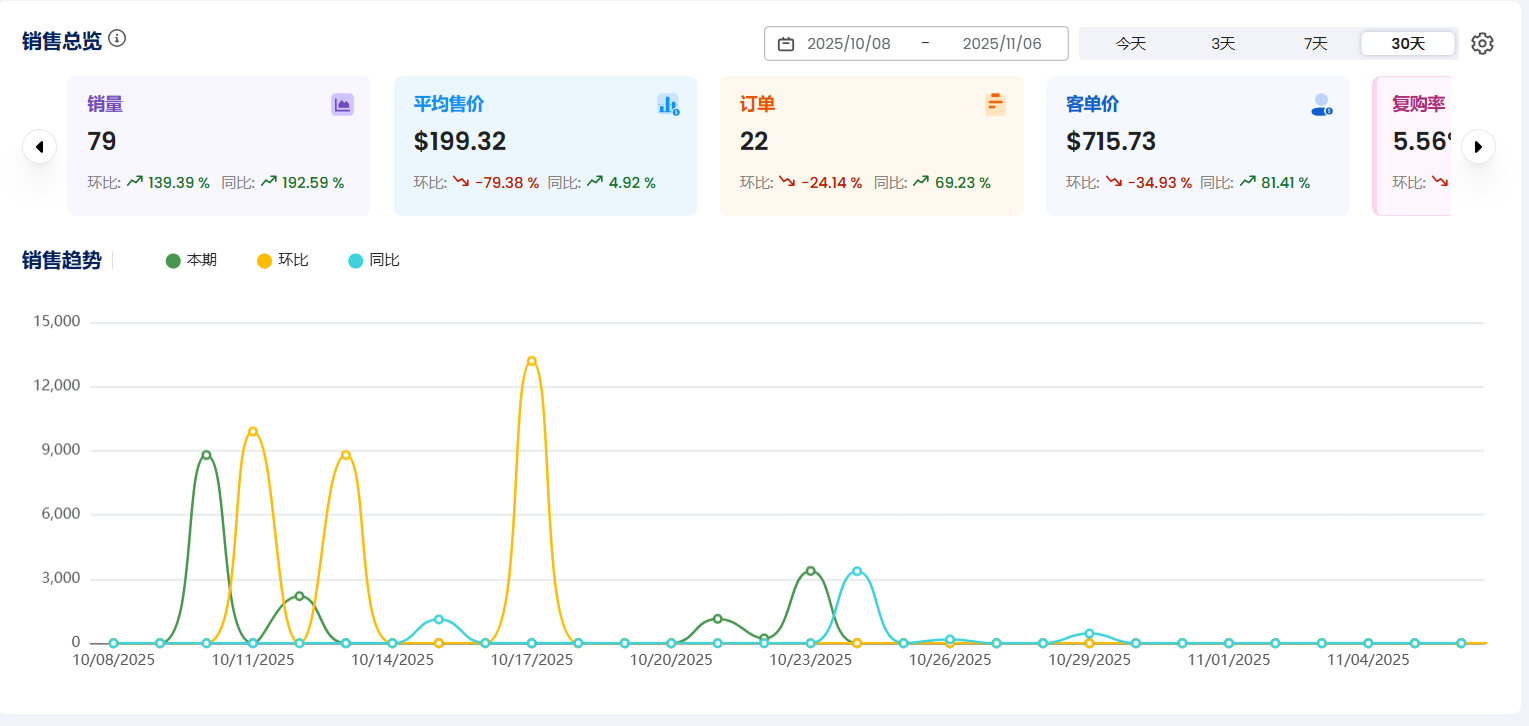The width and height of the screenshot is (1529, 726).
Task: Click the 订单 card orders icon
Action: tap(995, 104)
